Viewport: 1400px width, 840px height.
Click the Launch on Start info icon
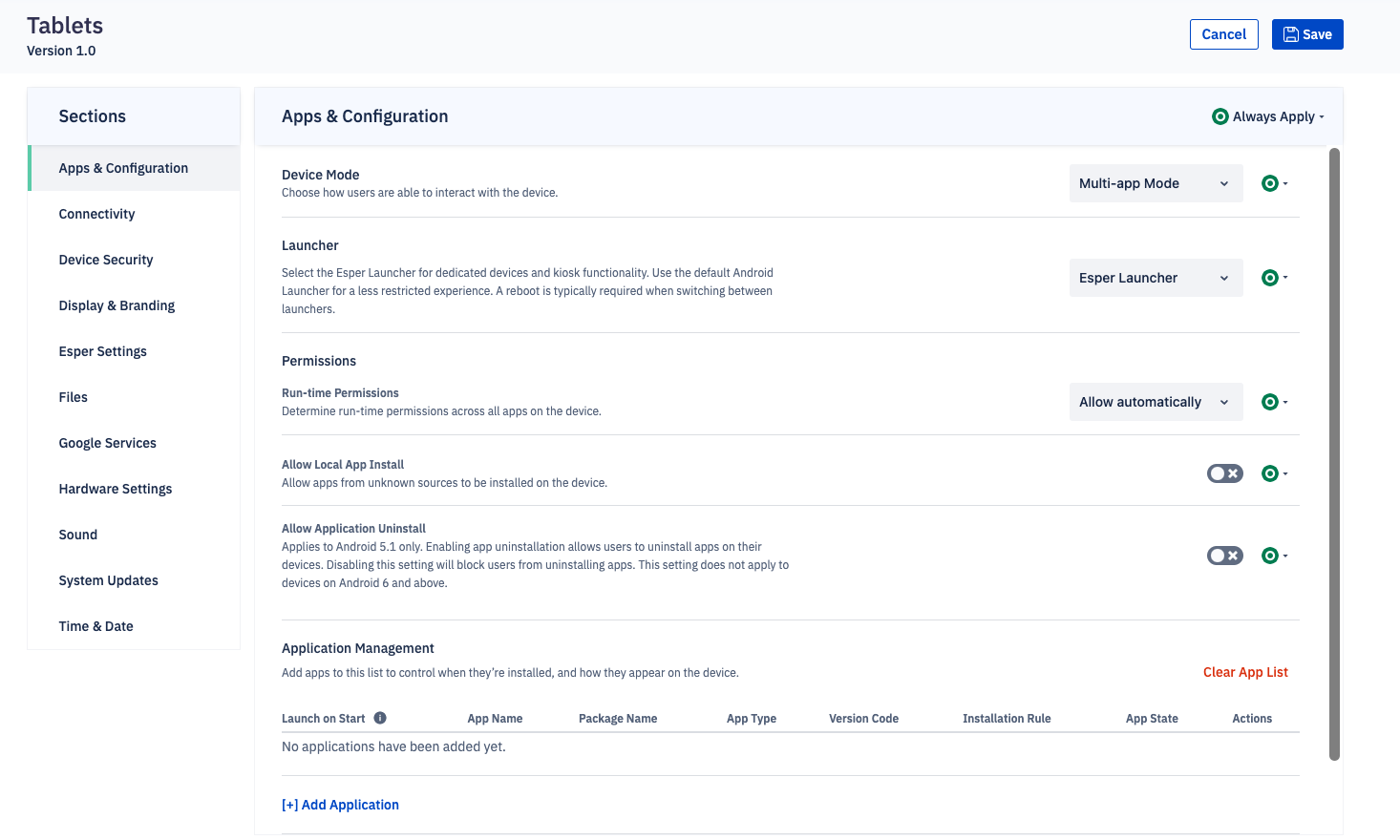pyautogui.click(x=380, y=718)
